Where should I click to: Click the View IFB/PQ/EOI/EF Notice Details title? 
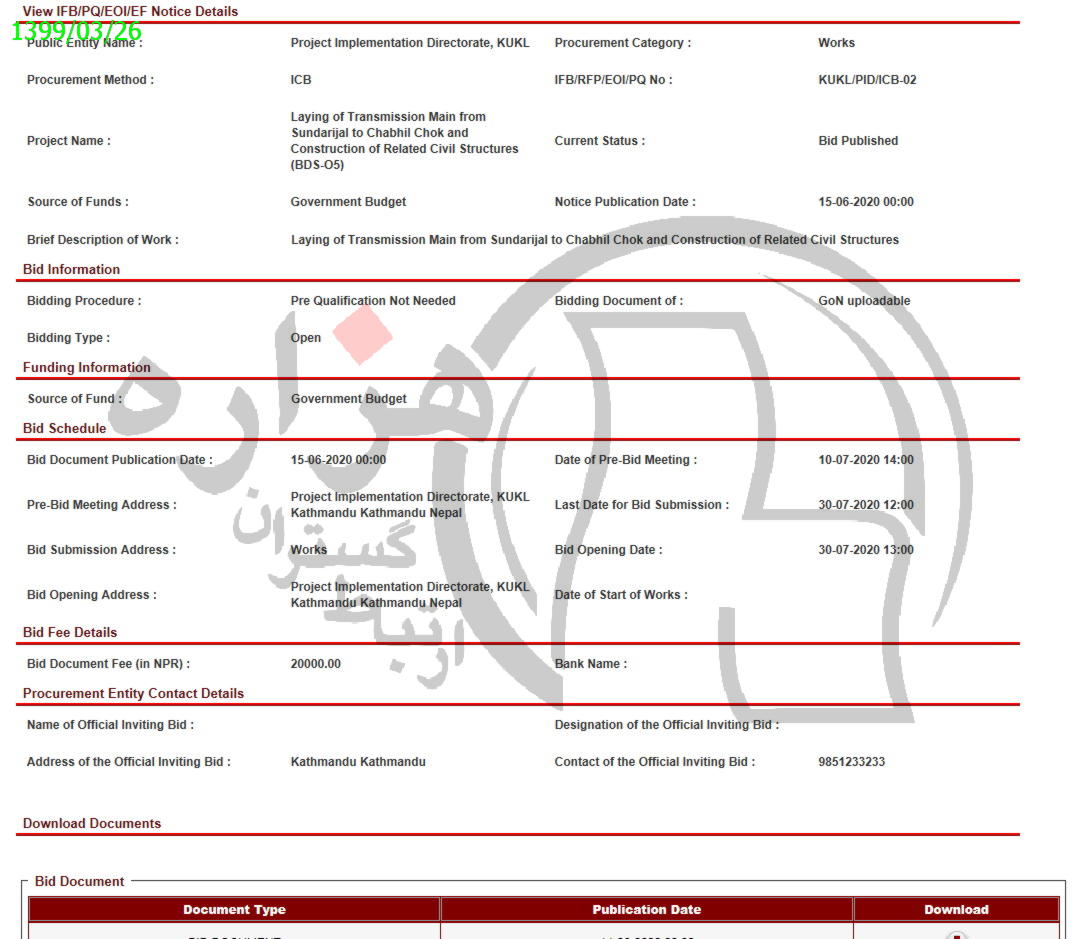(130, 12)
